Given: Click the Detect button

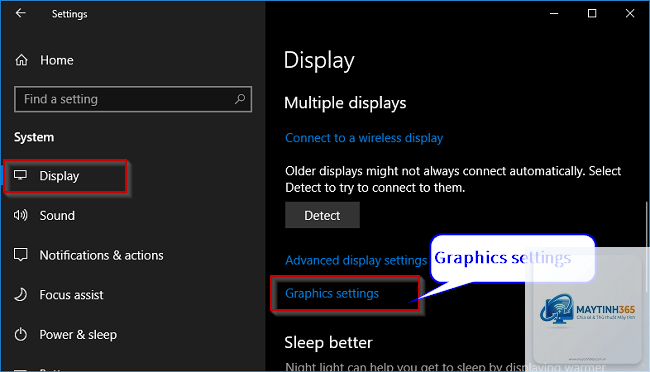Looking at the screenshot, I should (x=322, y=215).
